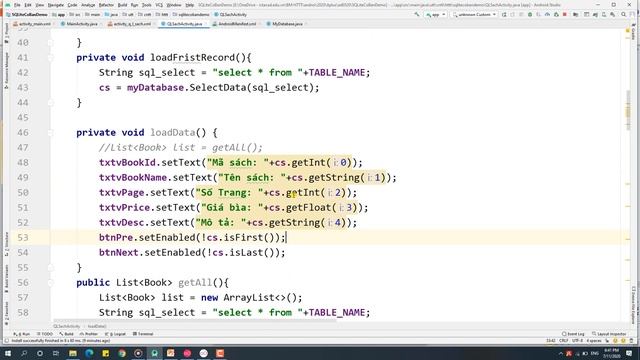Open the Edit menu
This screenshot has height=360, width=640.
28,5
